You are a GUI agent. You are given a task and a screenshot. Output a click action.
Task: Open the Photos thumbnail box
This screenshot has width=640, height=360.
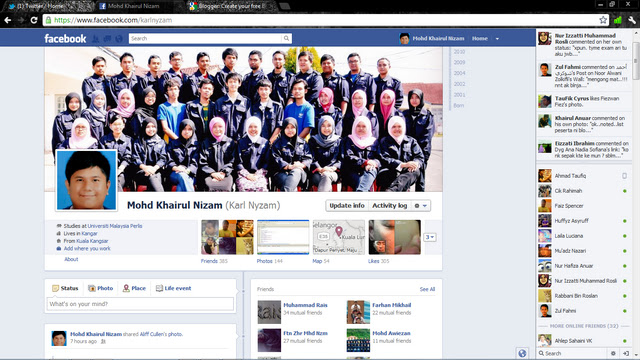[x=283, y=237]
